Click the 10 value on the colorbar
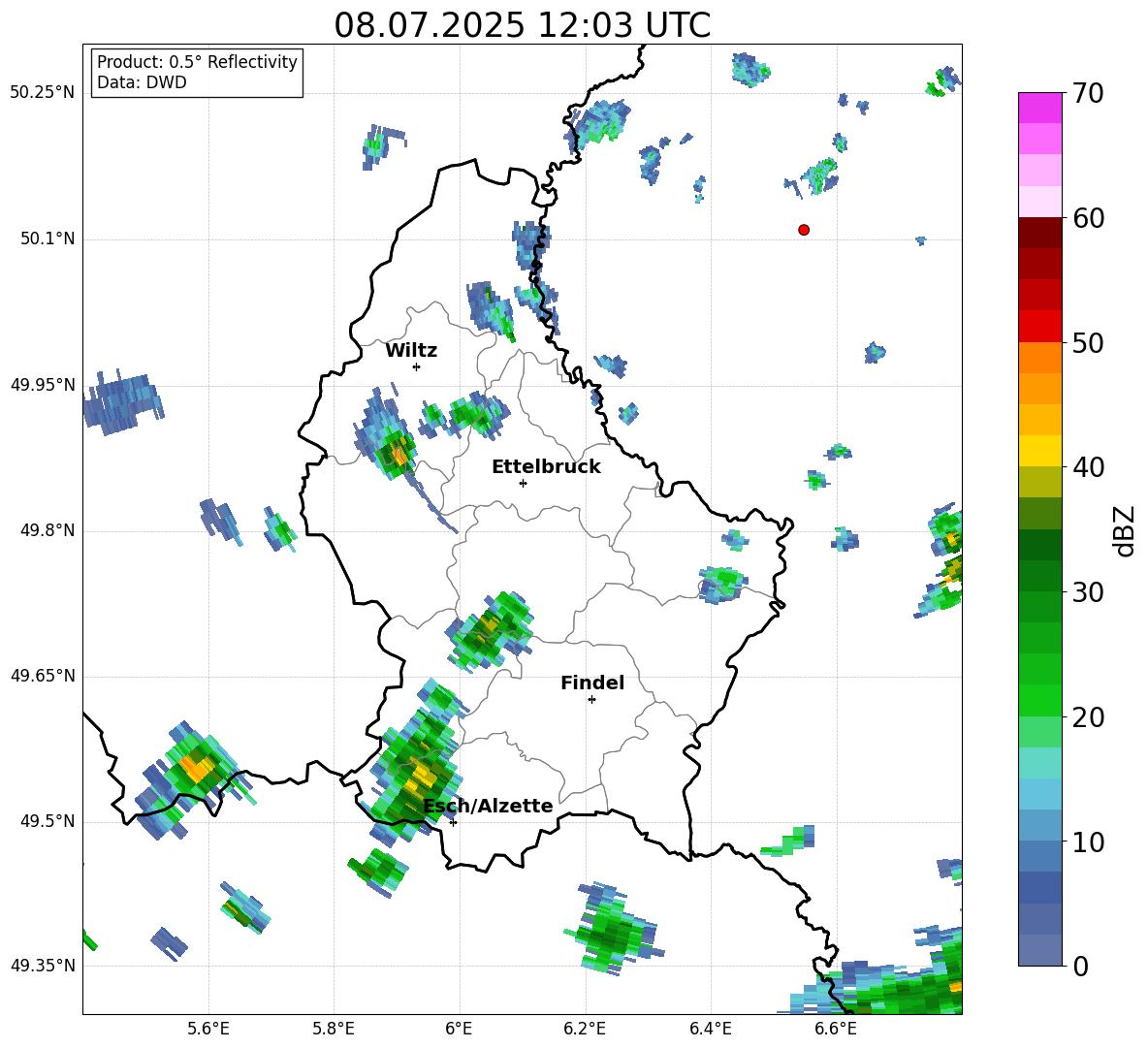The height and width of the screenshot is (1048, 1148). click(1087, 842)
